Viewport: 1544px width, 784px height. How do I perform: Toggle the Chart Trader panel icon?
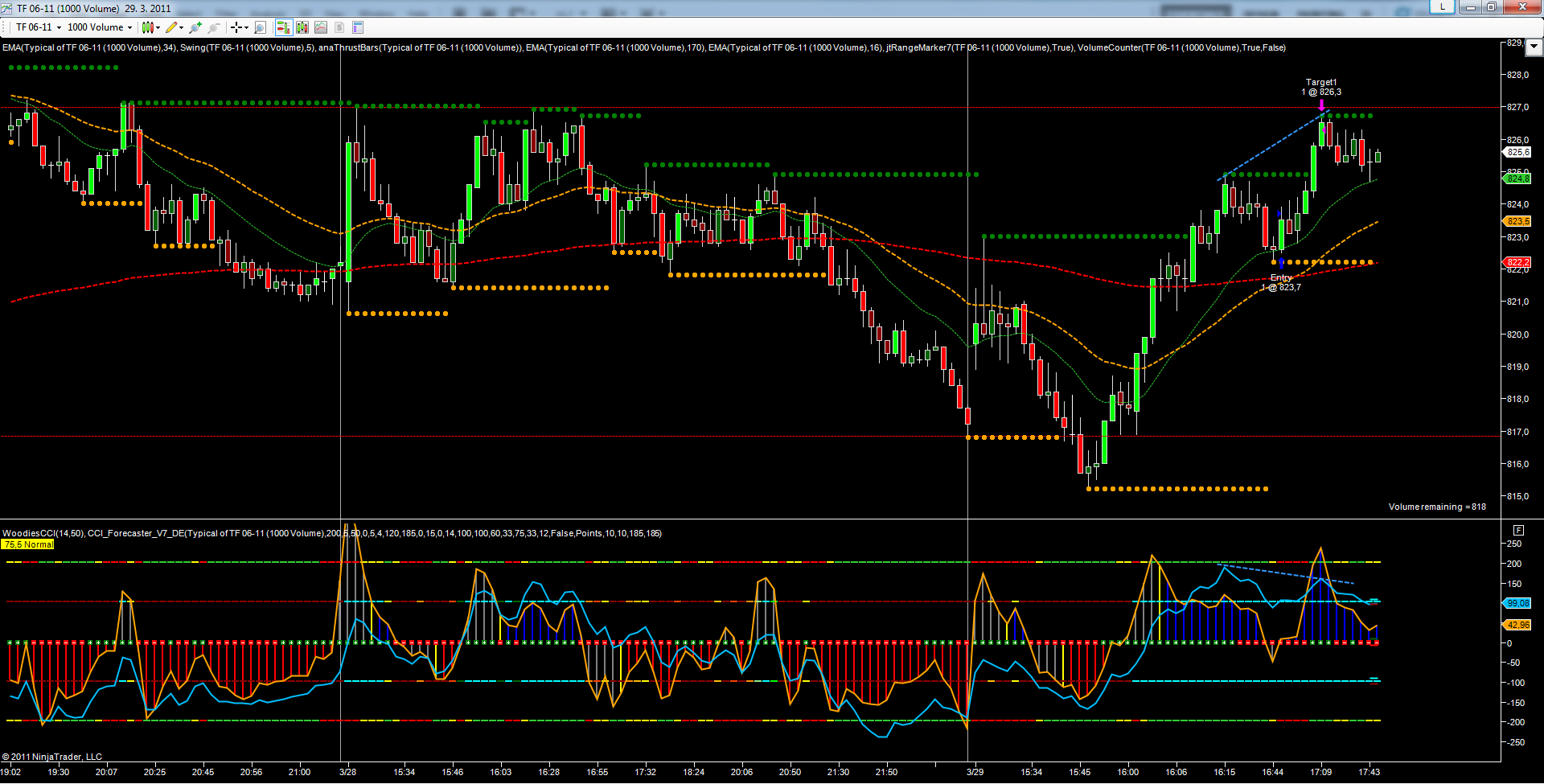click(283, 27)
